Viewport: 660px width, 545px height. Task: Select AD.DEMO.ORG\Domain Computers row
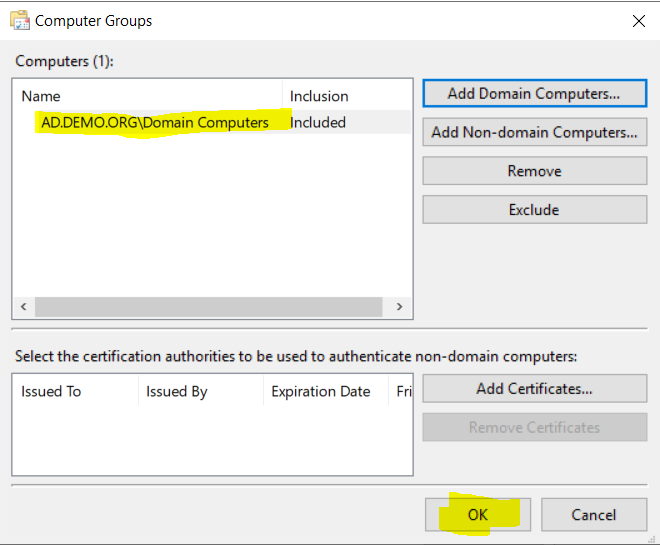pos(213,122)
